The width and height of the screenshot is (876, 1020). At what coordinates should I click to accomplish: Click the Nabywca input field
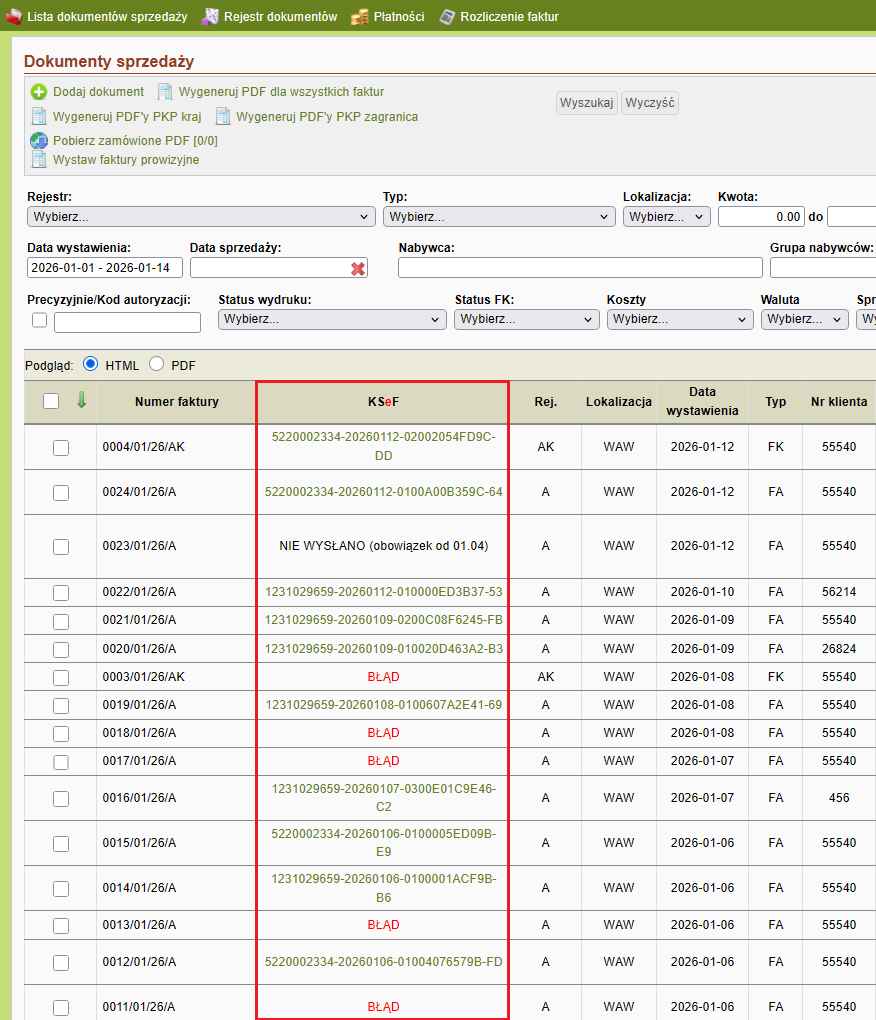(x=580, y=268)
